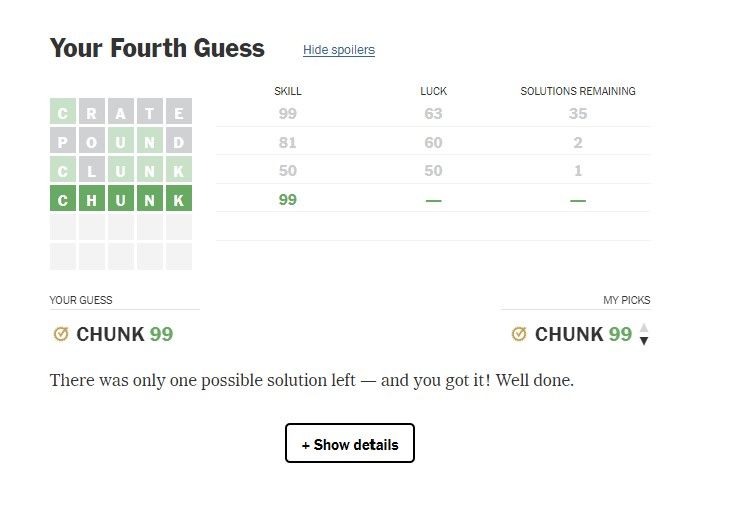Image resolution: width=742 pixels, height=518 pixels.
Task: Click the letter K tile in CHUNK row
Action: pyautogui.click(x=179, y=200)
